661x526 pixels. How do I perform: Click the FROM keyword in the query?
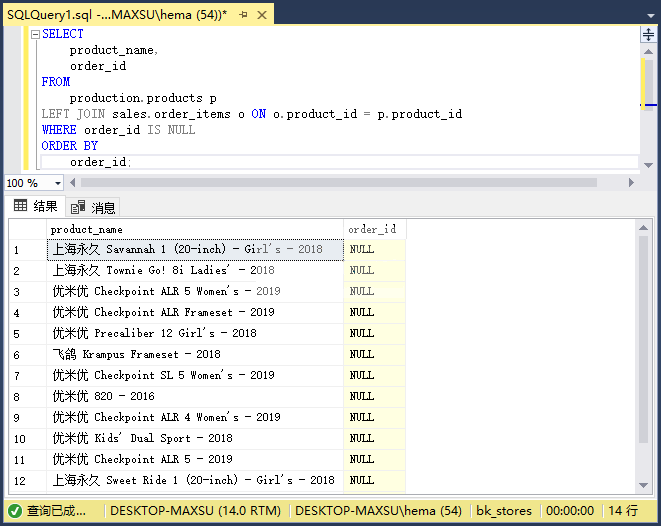pyautogui.click(x=56, y=82)
